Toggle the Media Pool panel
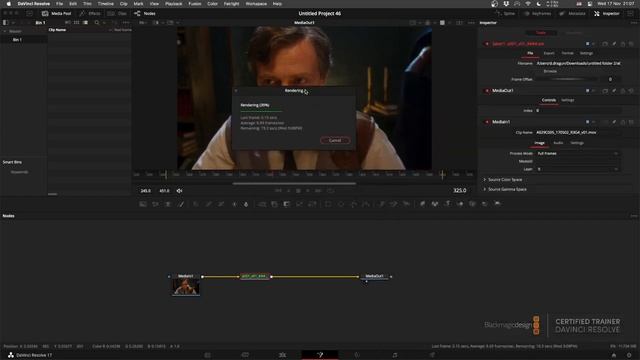The height and width of the screenshot is (360, 640). 57,13
